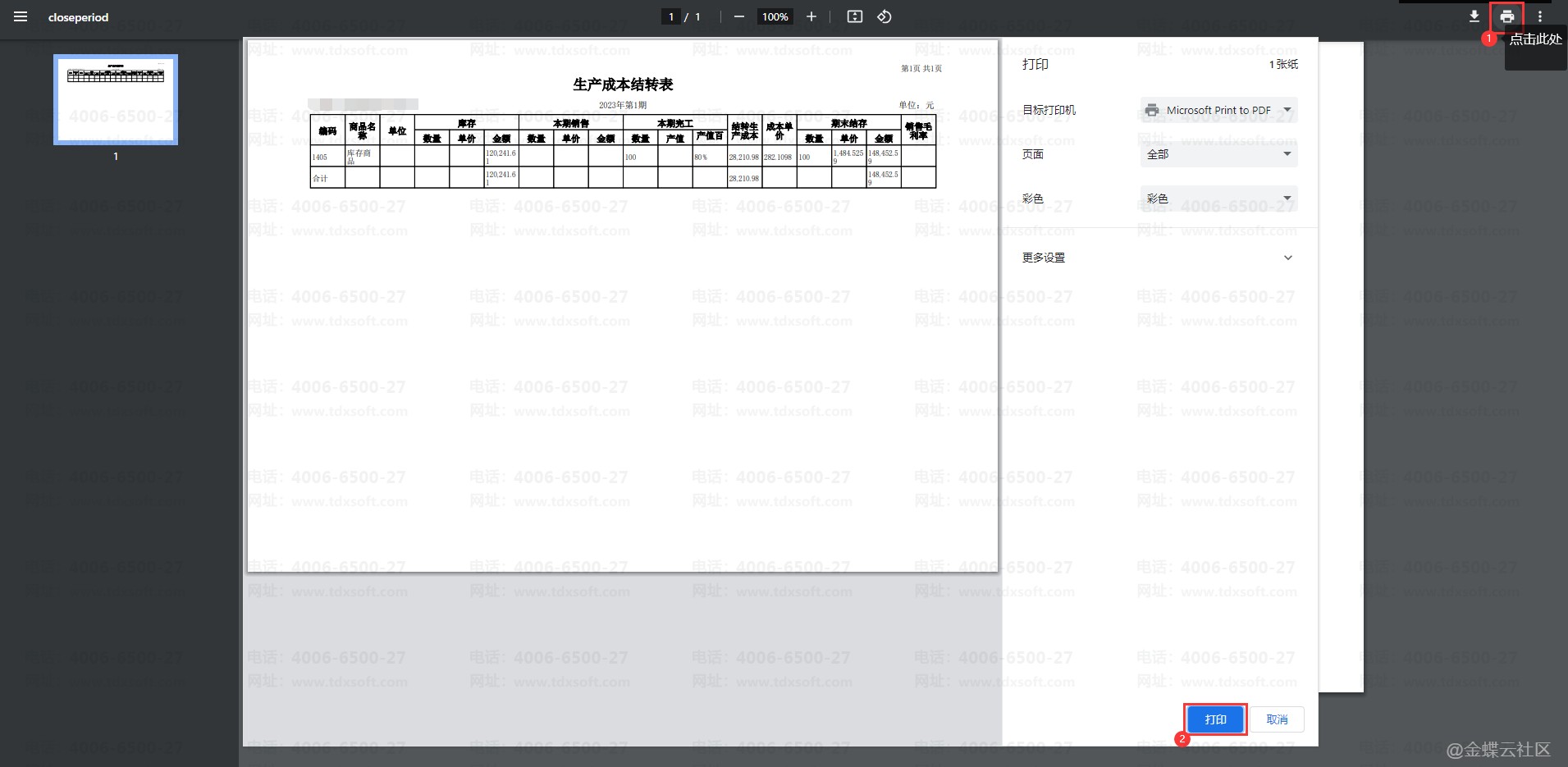Open the 页面 dropdown showing 全部
1568x767 pixels.
click(1218, 154)
